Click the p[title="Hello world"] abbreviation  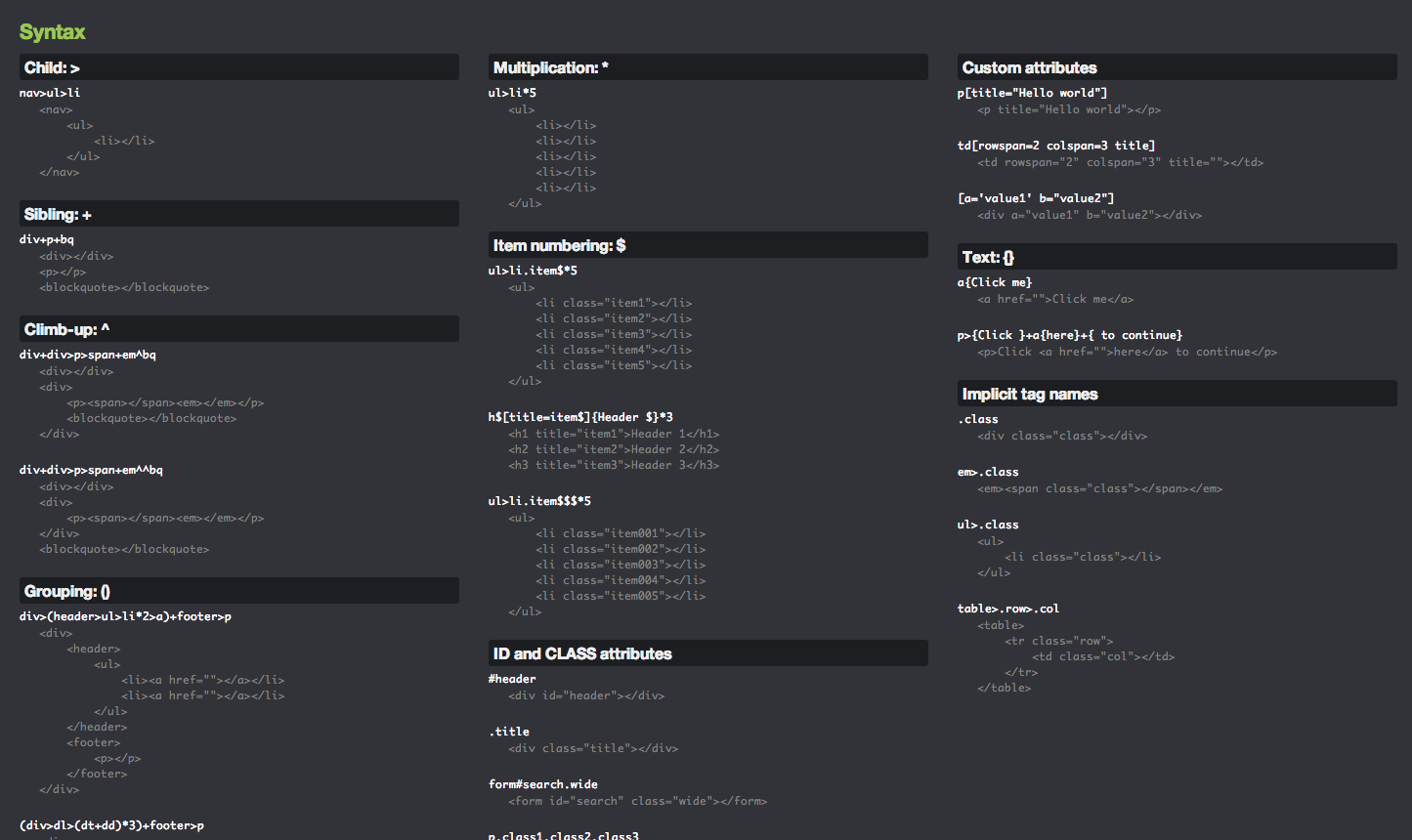[1032, 93]
